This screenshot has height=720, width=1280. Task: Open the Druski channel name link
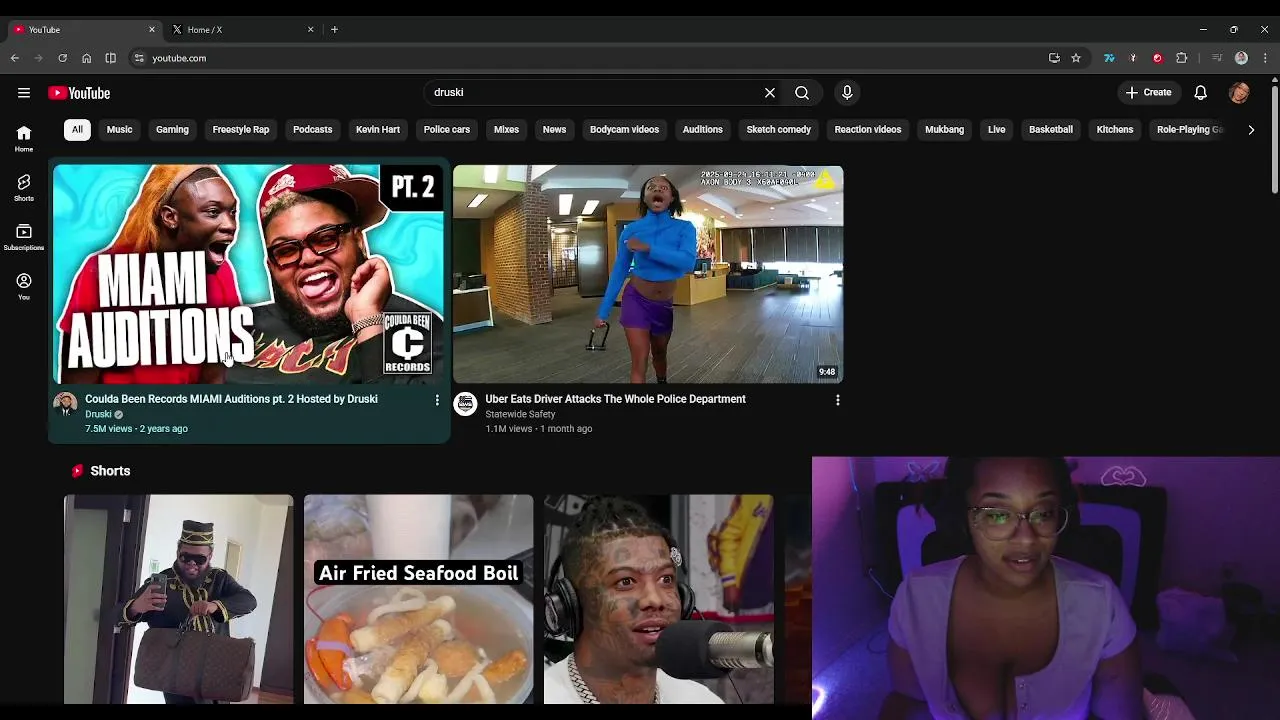(x=98, y=414)
